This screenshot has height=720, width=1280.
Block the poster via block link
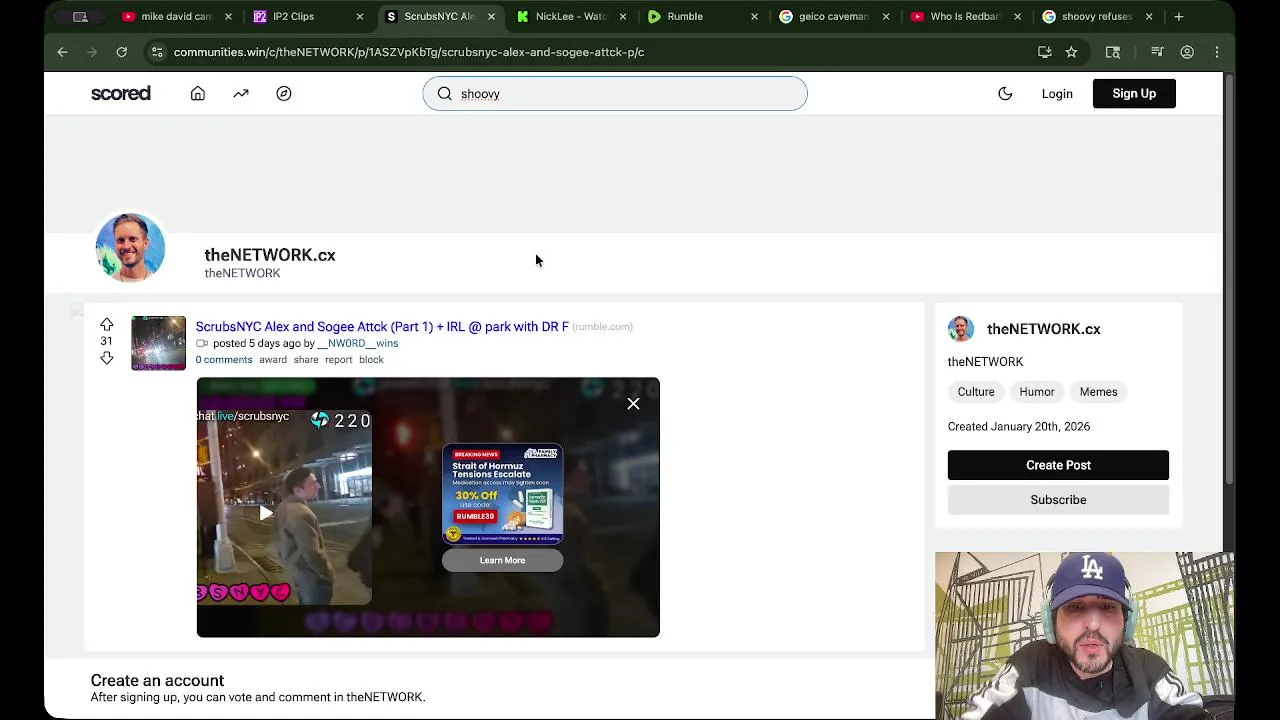pos(371,360)
